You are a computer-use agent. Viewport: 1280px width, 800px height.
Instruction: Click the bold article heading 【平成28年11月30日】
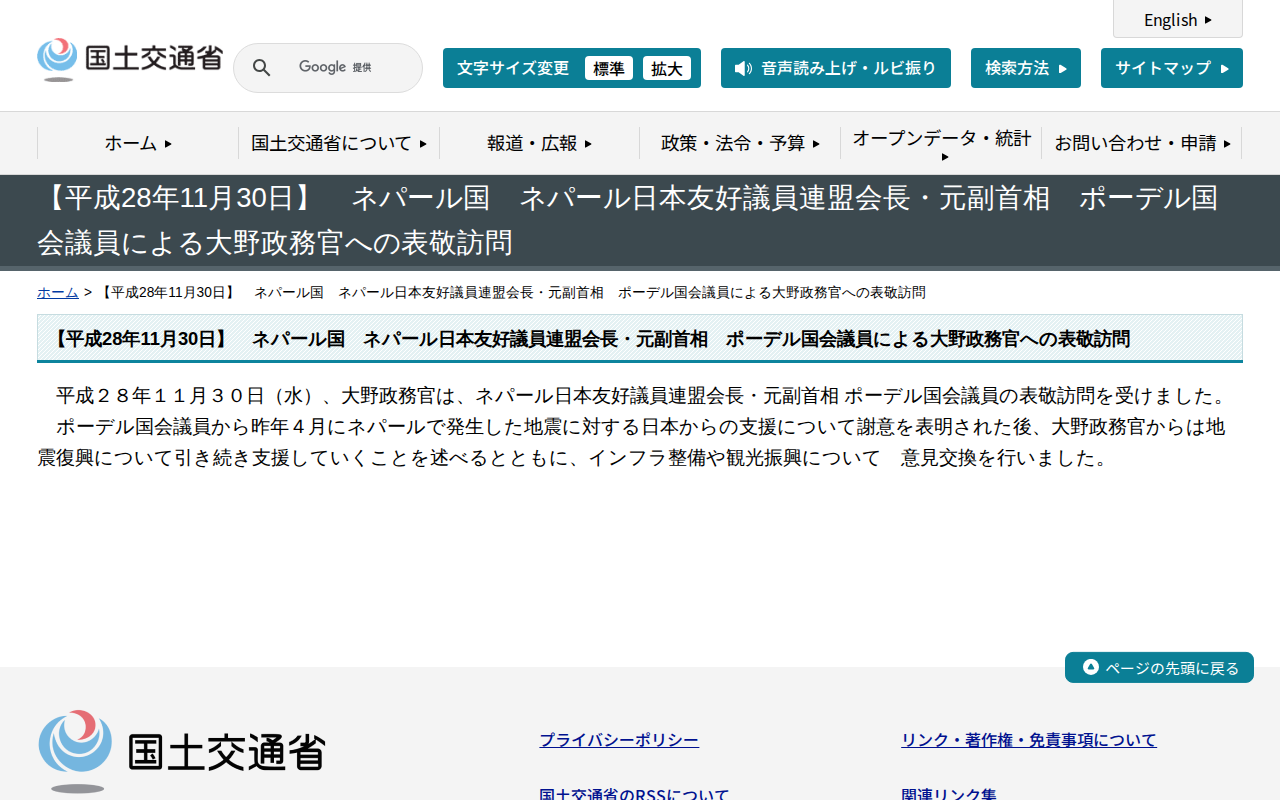(x=590, y=339)
